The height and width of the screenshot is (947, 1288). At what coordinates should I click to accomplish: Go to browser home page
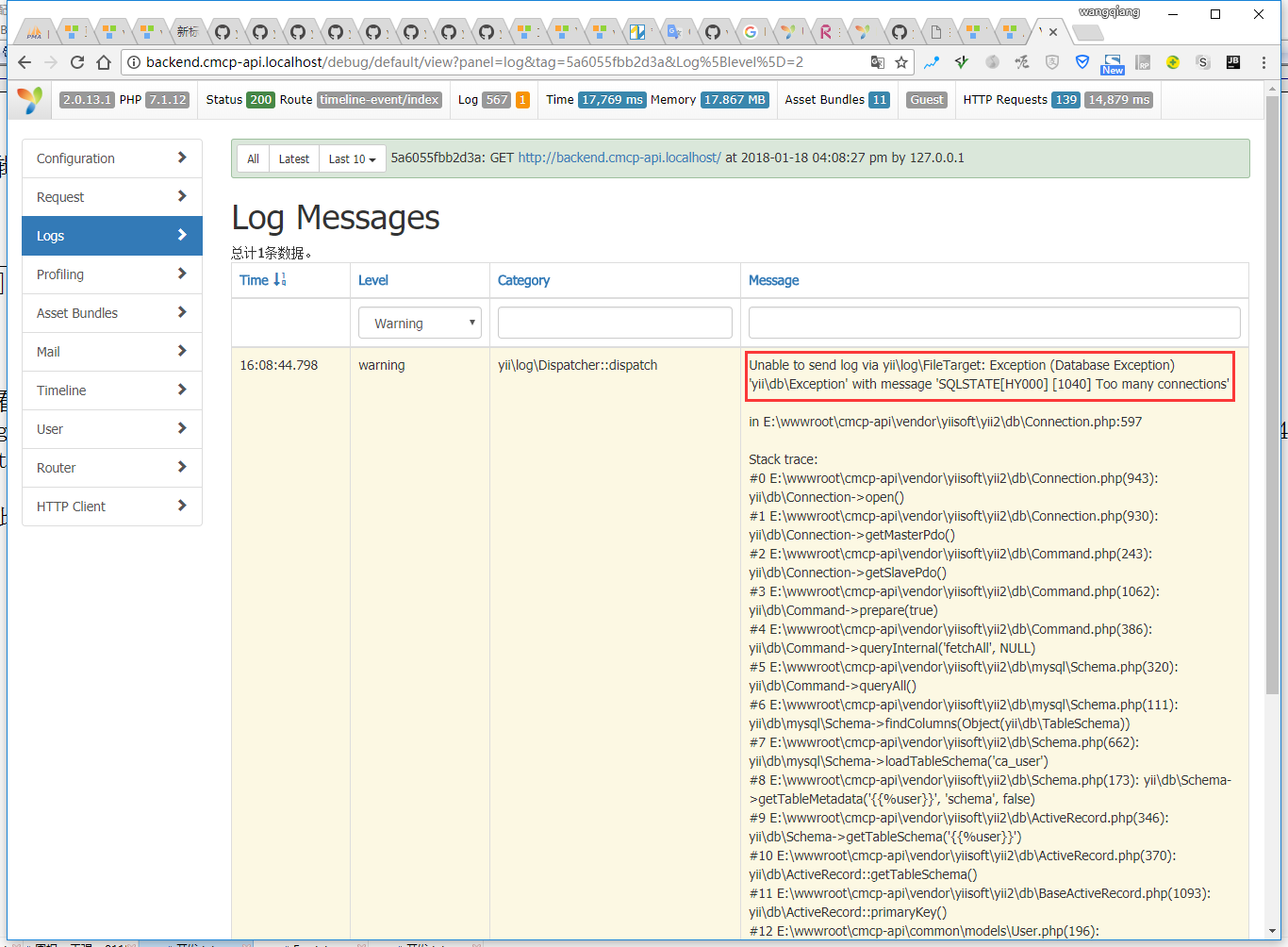pyautogui.click(x=104, y=62)
